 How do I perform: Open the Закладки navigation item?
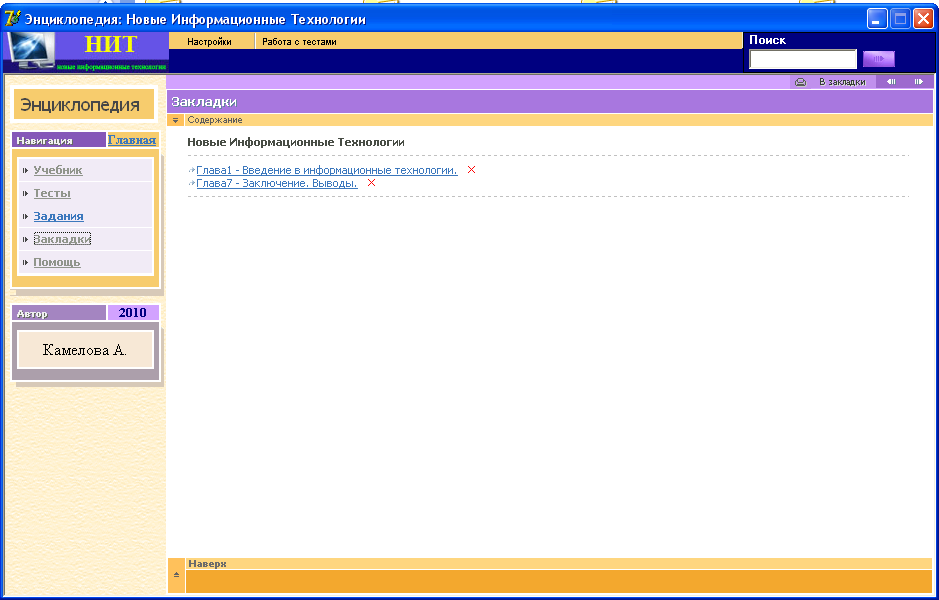pos(62,239)
